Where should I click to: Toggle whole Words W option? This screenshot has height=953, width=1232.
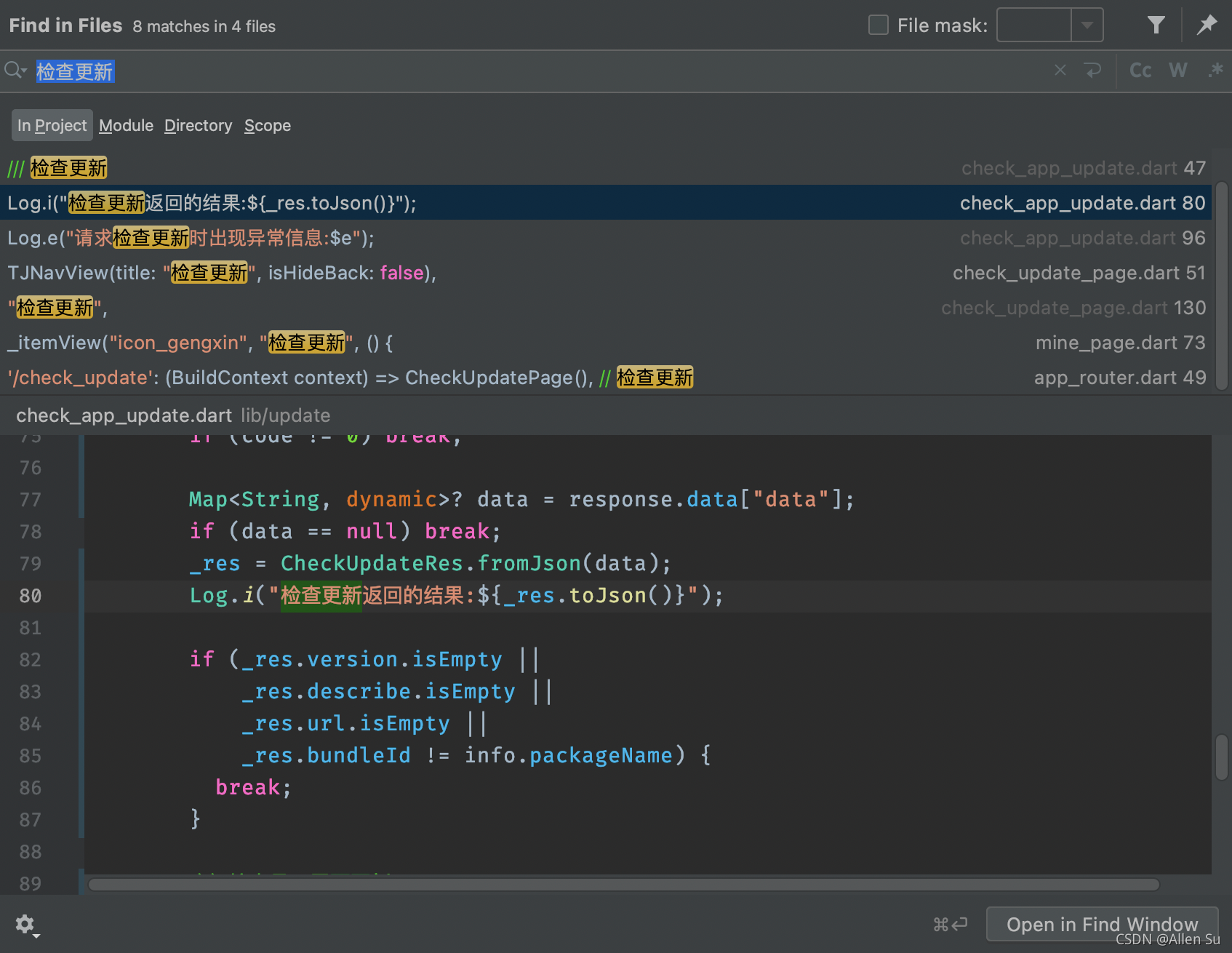pyautogui.click(x=1178, y=71)
